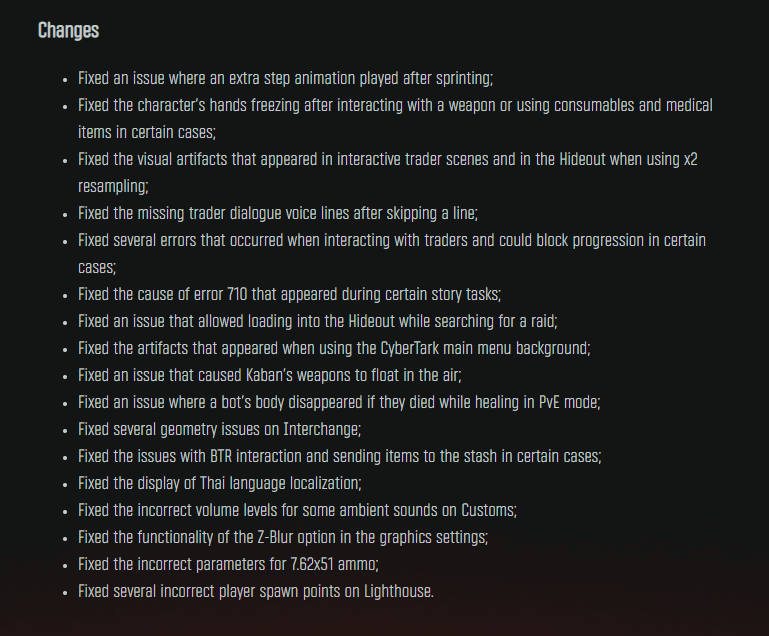This screenshot has height=636, width=769.
Task: Click the BTR interaction stash fix entry
Action: click(339, 456)
